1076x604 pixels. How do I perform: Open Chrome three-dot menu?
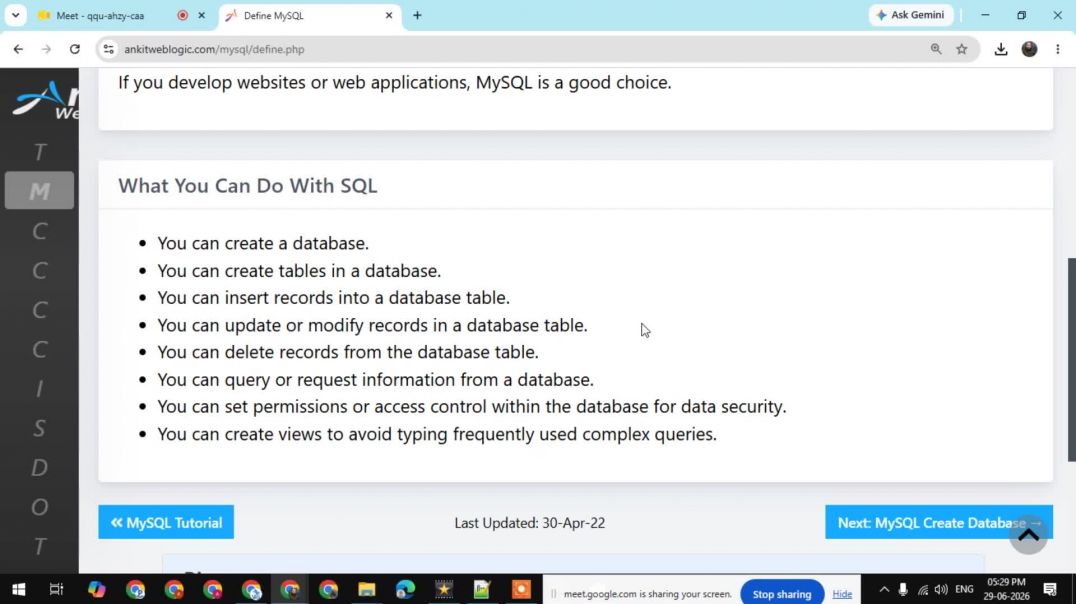coord(1057,49)
